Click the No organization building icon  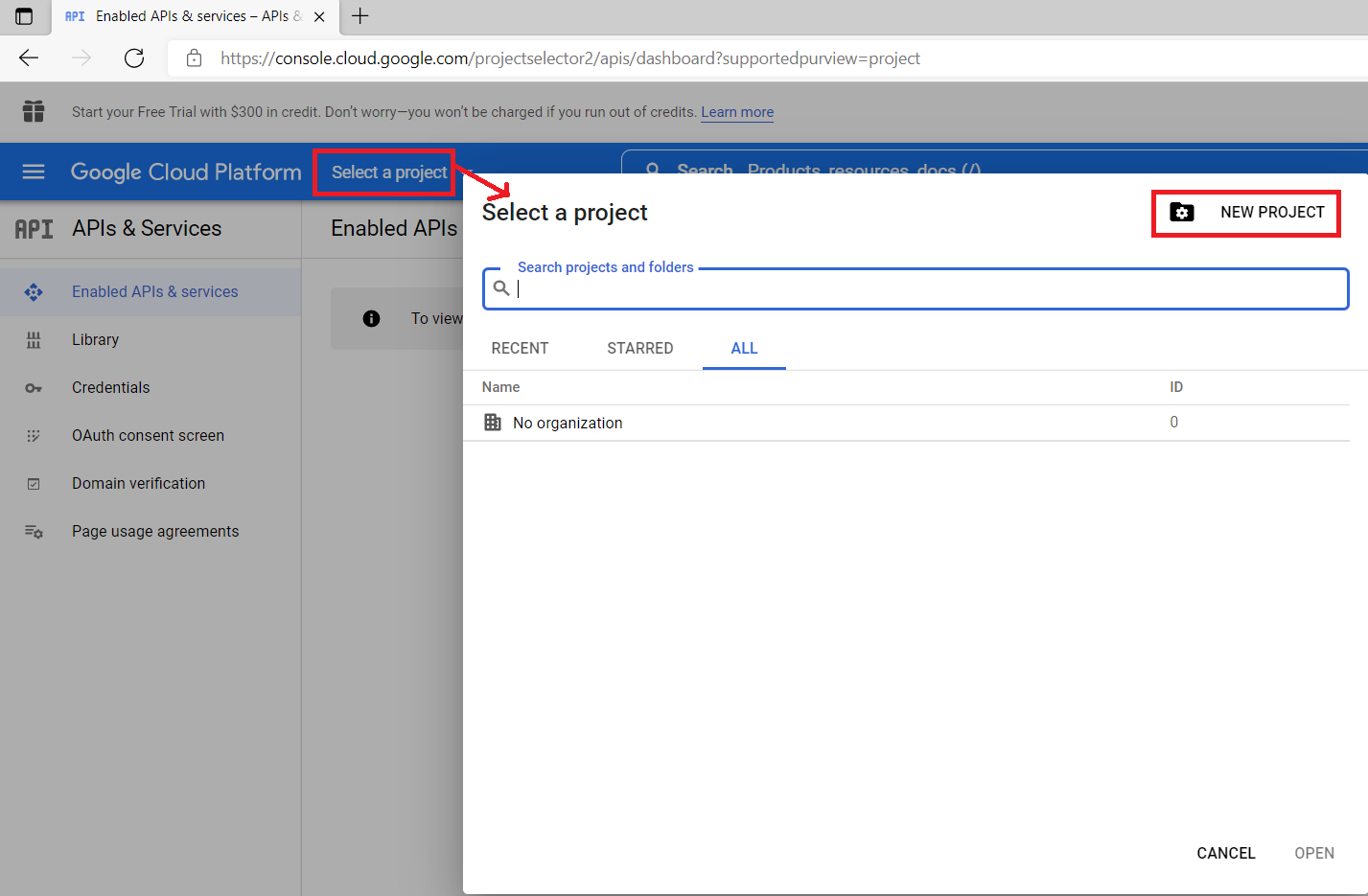[493, 423]
